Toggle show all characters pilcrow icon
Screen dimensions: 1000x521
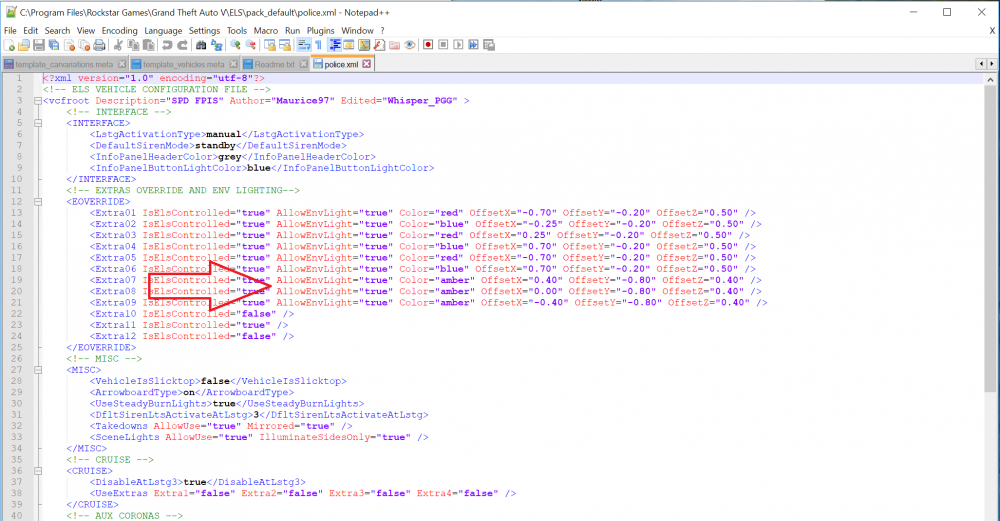tap(318, 45)
